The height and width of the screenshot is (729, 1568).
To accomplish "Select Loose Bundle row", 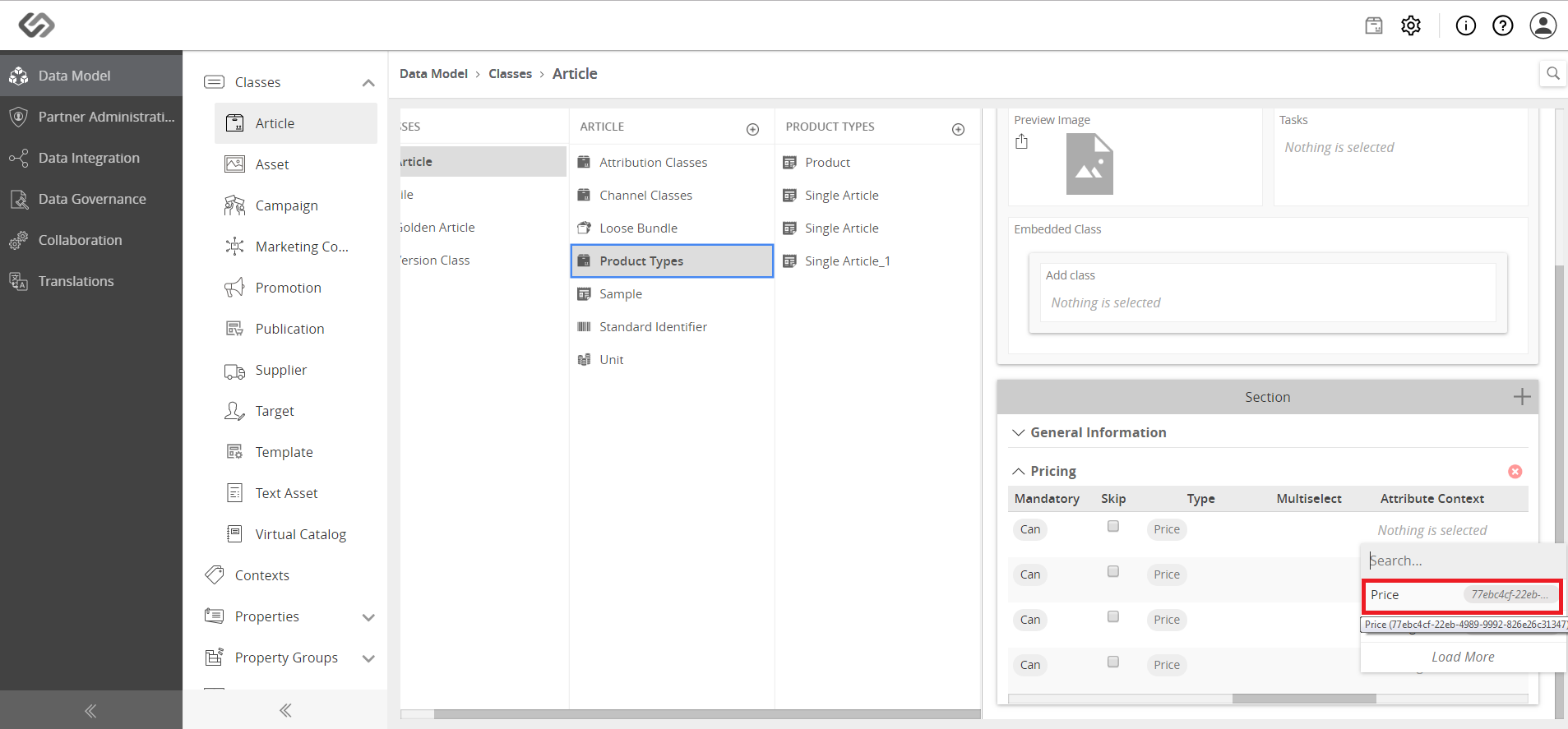I will [x=672, y=228].
